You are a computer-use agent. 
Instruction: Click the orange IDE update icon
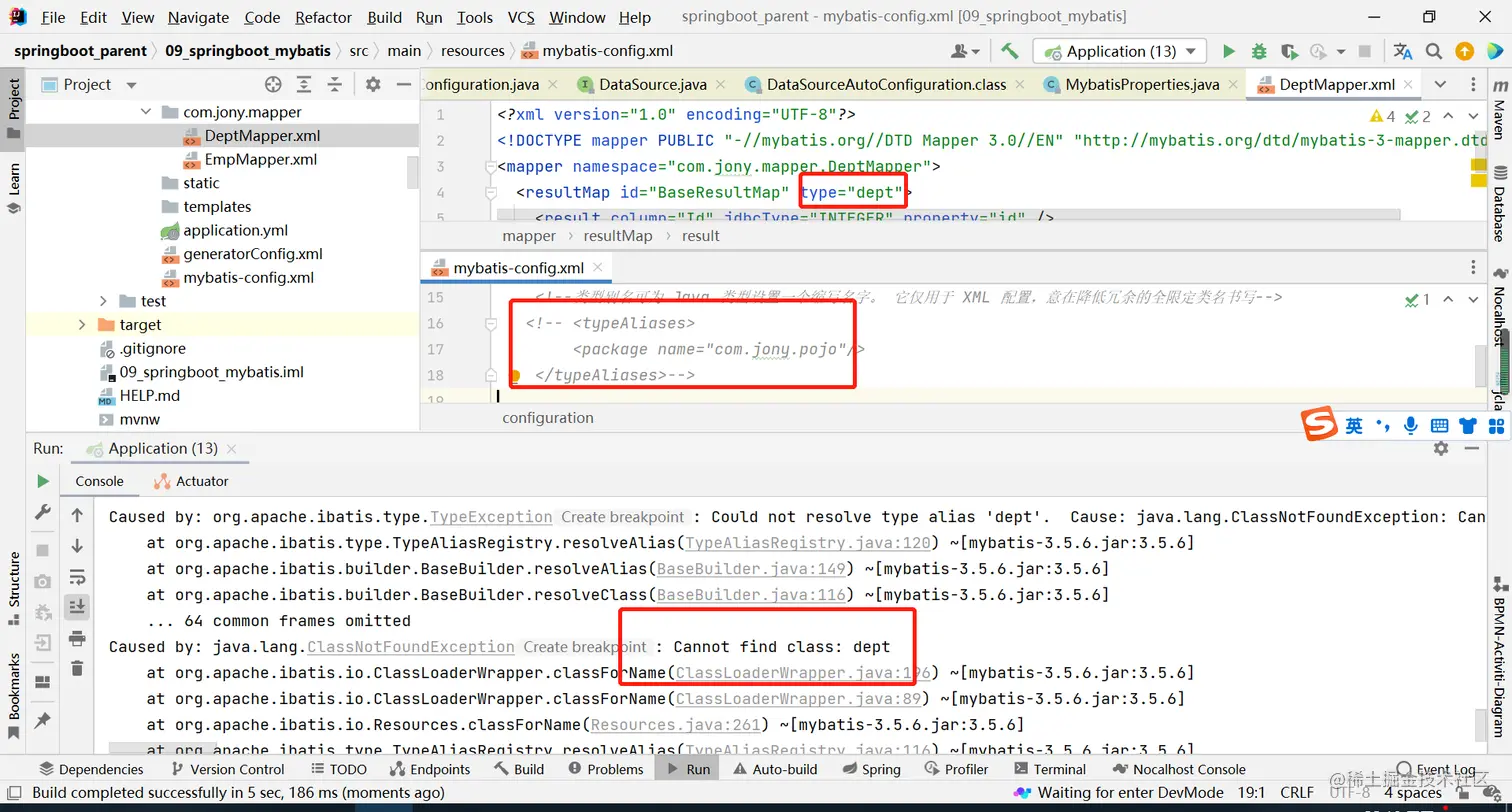tap(1464, 51)
